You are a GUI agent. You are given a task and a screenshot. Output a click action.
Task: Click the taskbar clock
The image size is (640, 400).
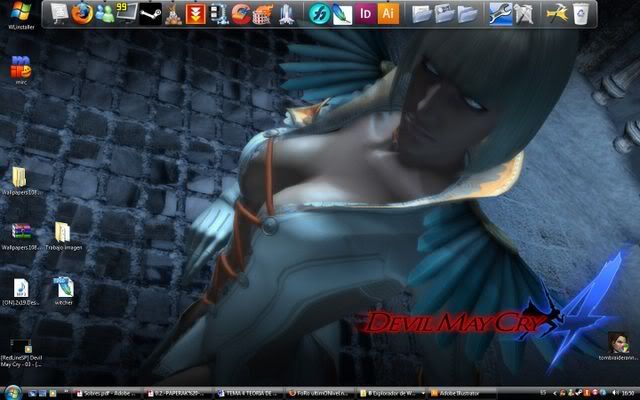point(626,393)
